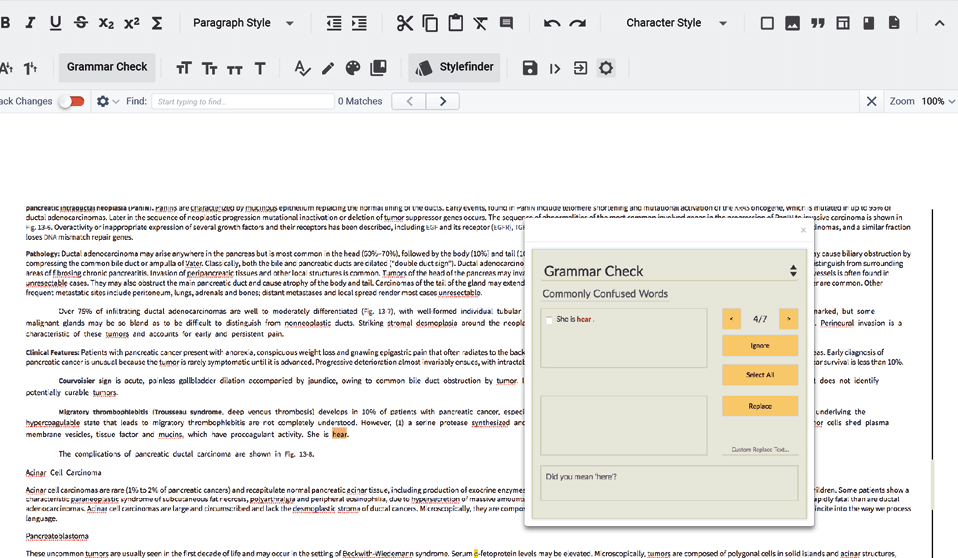958x558 pixels.
Task: Expand the Character Style dropdown
Action: pyautogui.click(x=676, y=23)
